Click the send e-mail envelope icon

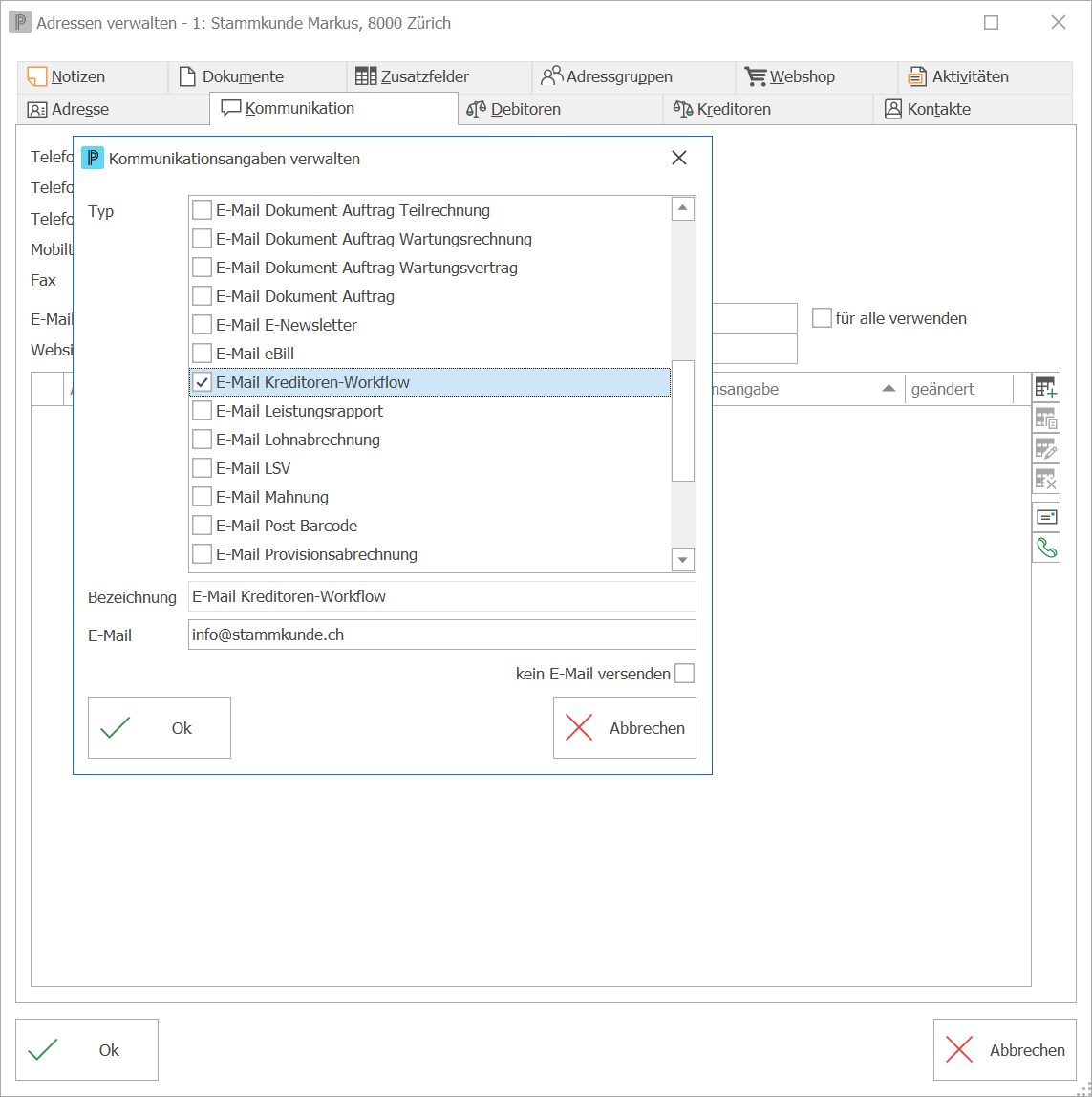point(1046,517)
